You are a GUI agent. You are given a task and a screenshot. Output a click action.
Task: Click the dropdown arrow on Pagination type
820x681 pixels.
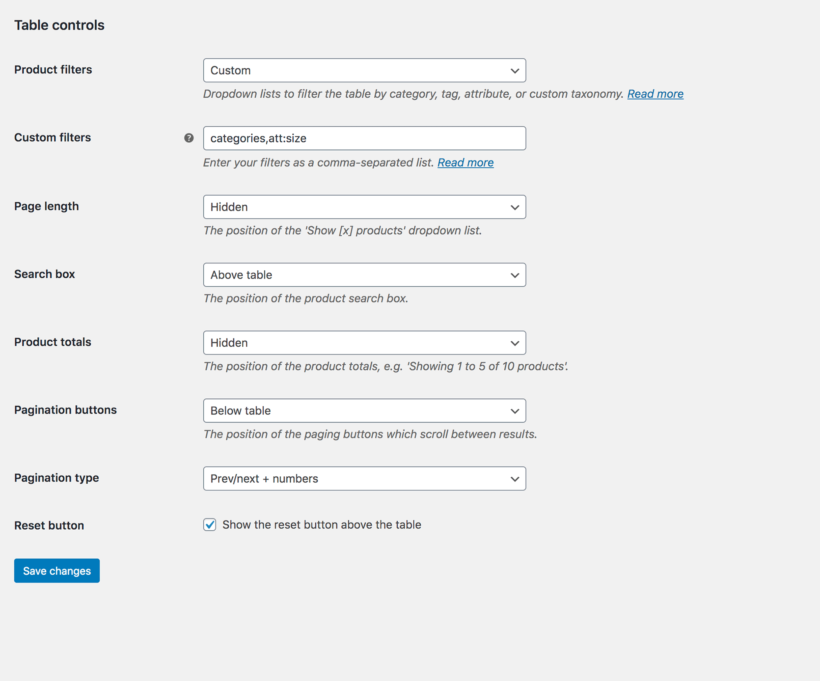[514, 478]
